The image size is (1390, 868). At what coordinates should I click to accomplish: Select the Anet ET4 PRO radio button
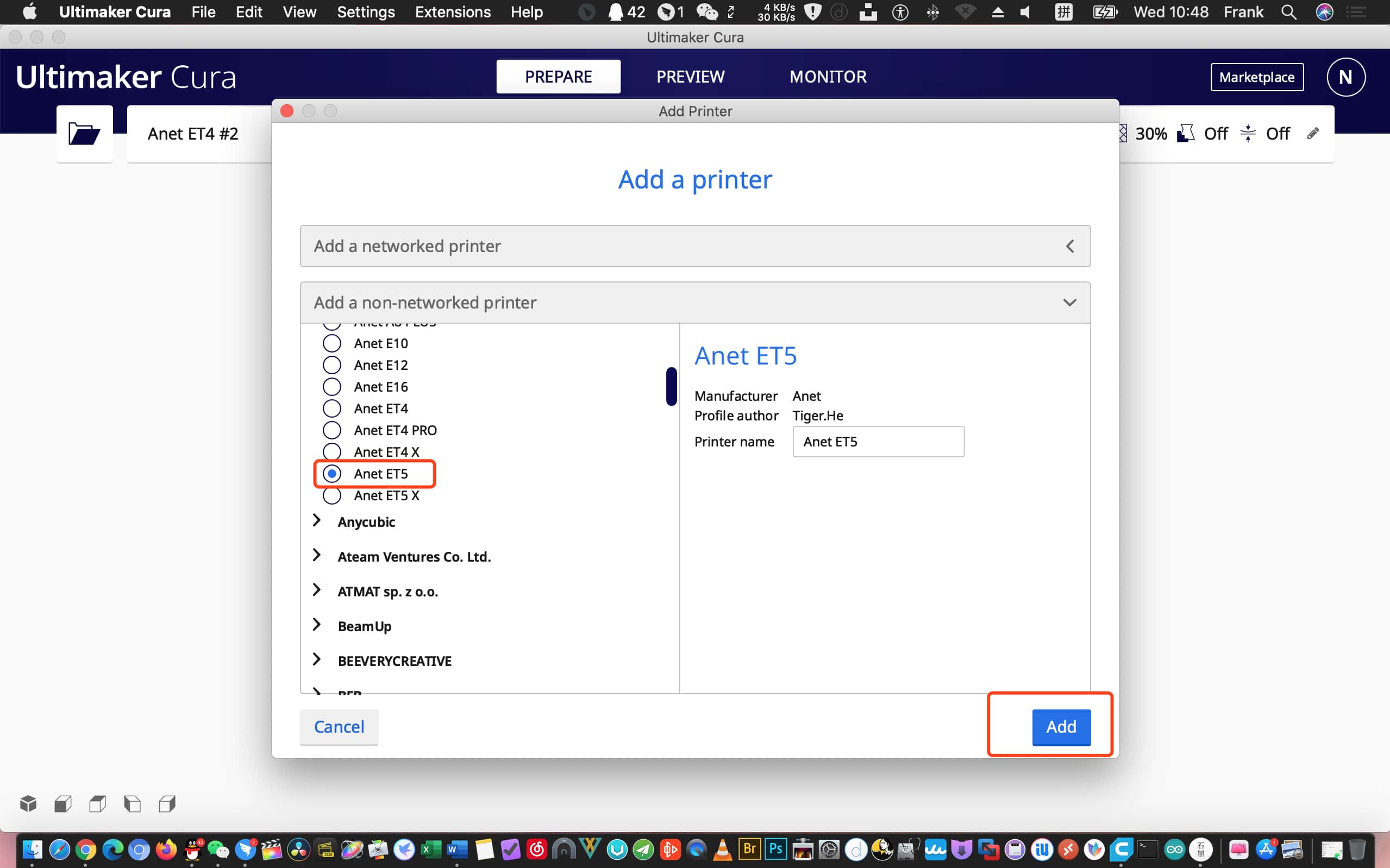tap(332, 430)
